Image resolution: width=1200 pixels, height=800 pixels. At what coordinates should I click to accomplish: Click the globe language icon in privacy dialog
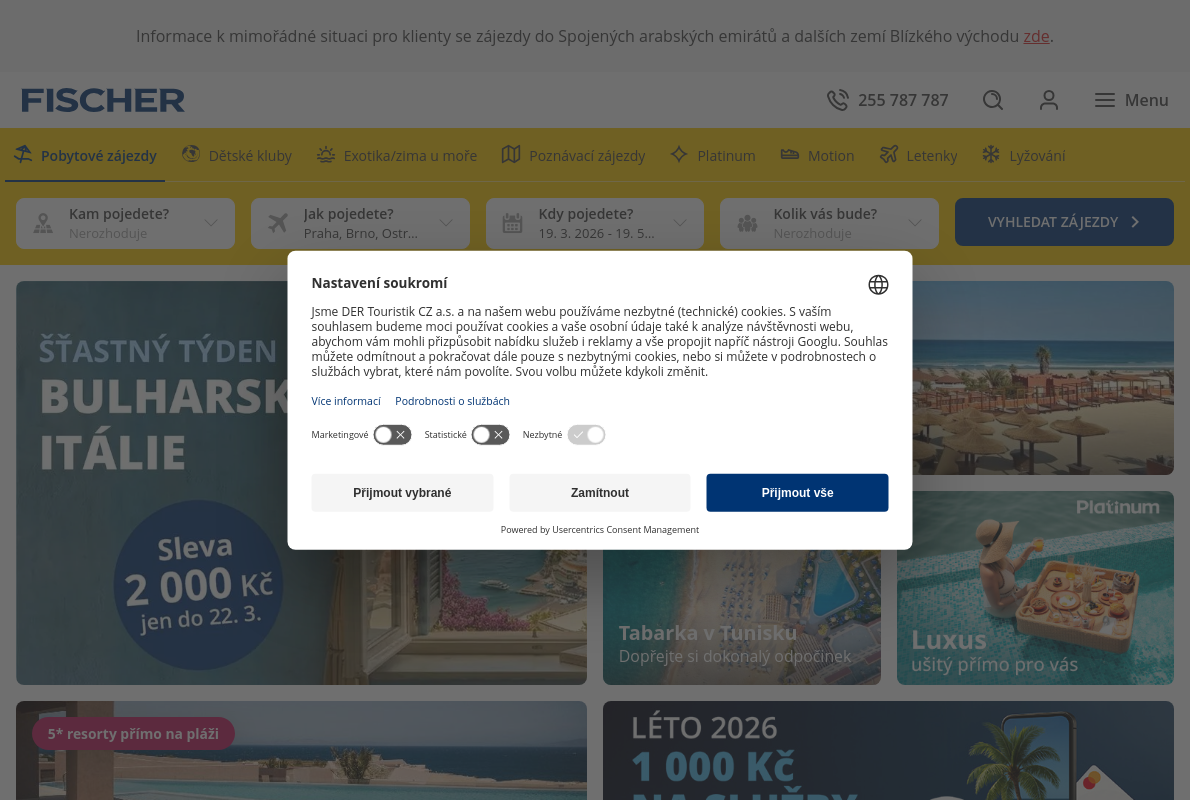[878, 285]
